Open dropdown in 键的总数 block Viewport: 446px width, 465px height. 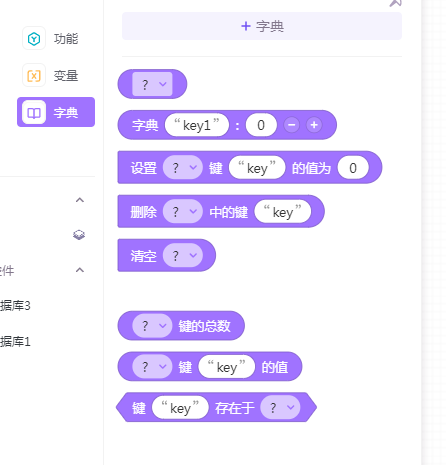[152, 326]
